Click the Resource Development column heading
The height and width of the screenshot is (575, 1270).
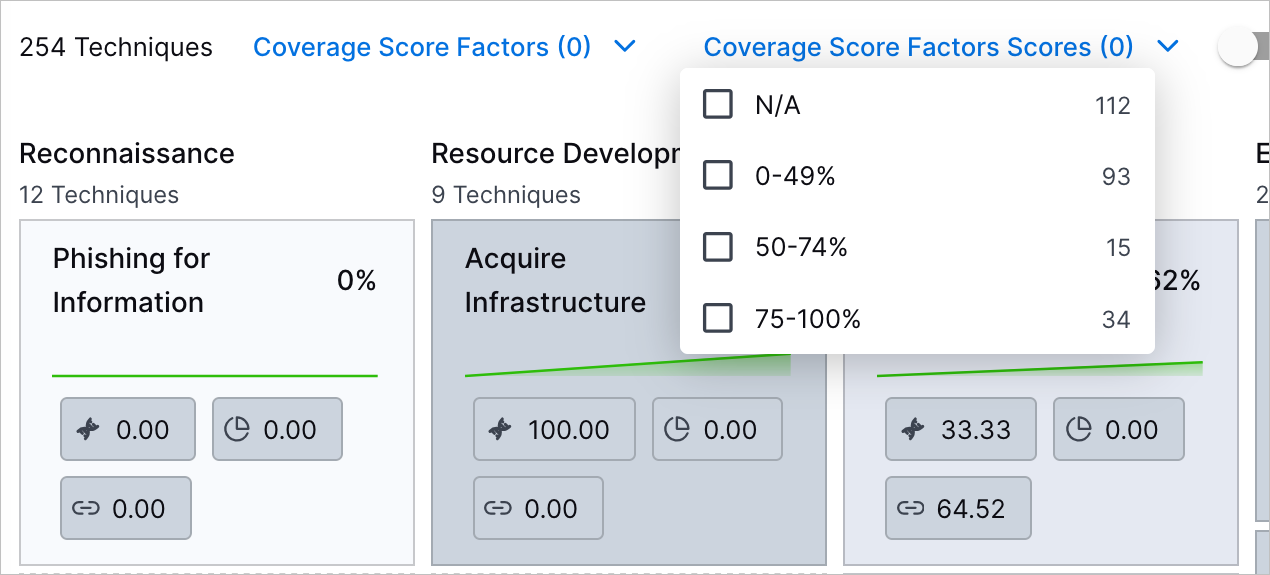[x=555, y=153]
